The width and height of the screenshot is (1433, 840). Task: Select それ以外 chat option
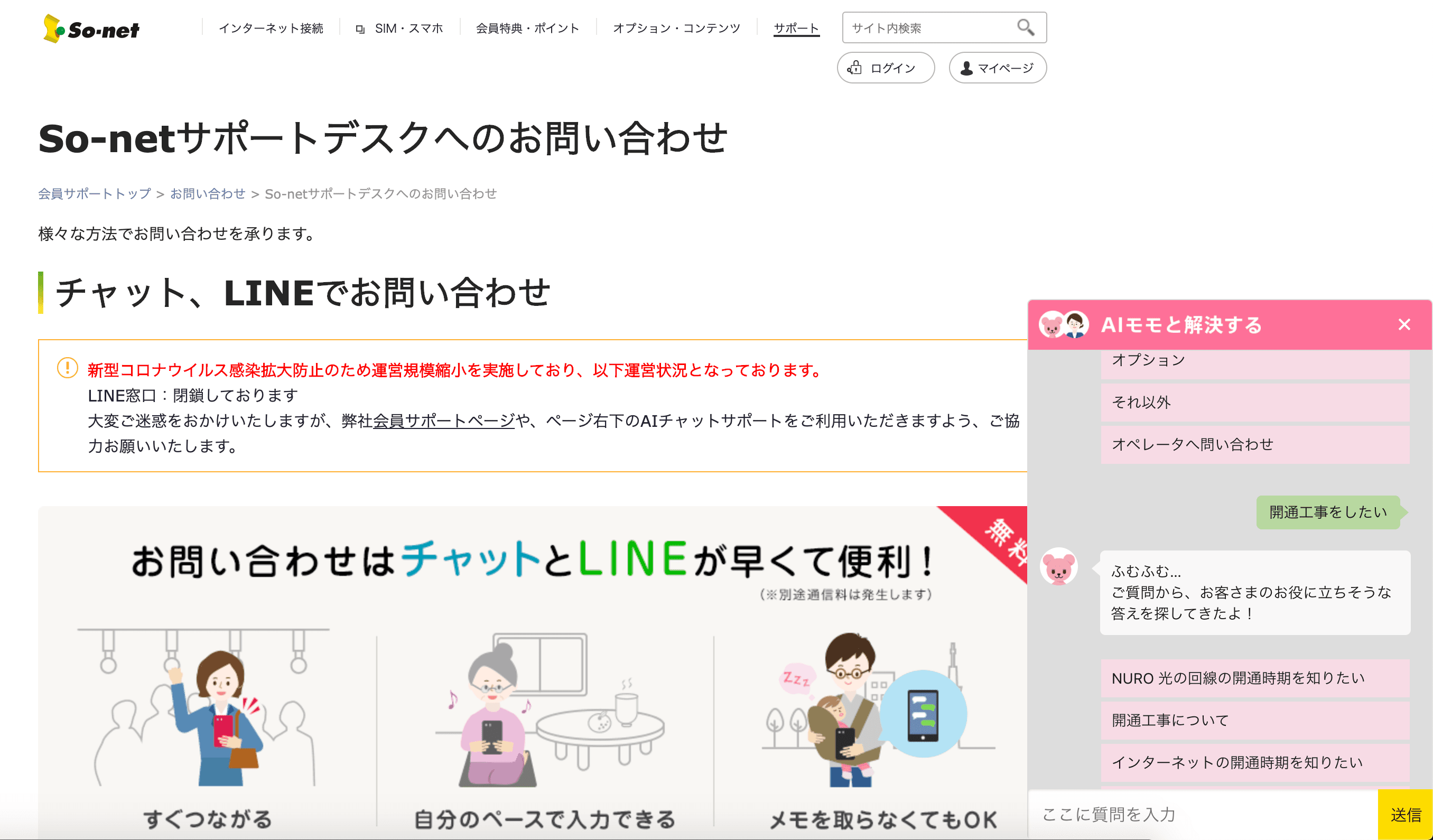(x=1255, y=402)
